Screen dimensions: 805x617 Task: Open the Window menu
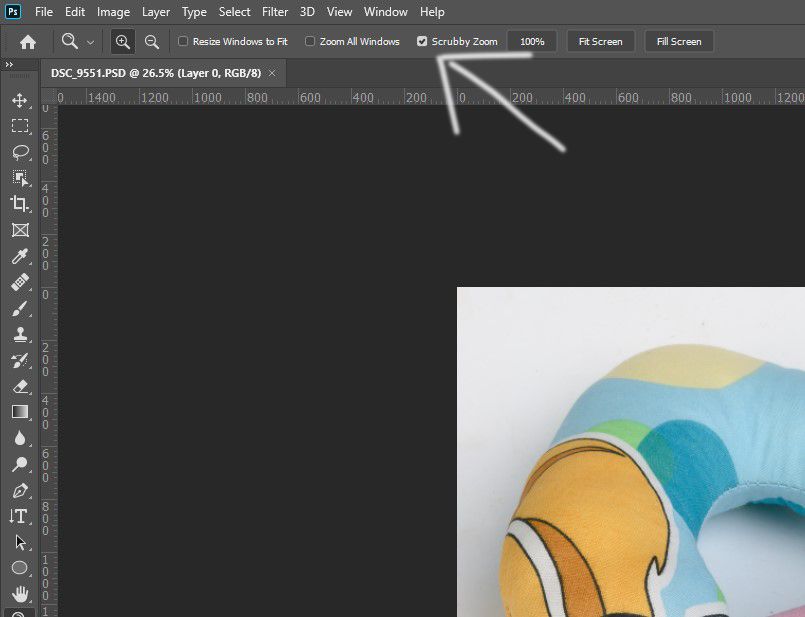click(386, 11)
